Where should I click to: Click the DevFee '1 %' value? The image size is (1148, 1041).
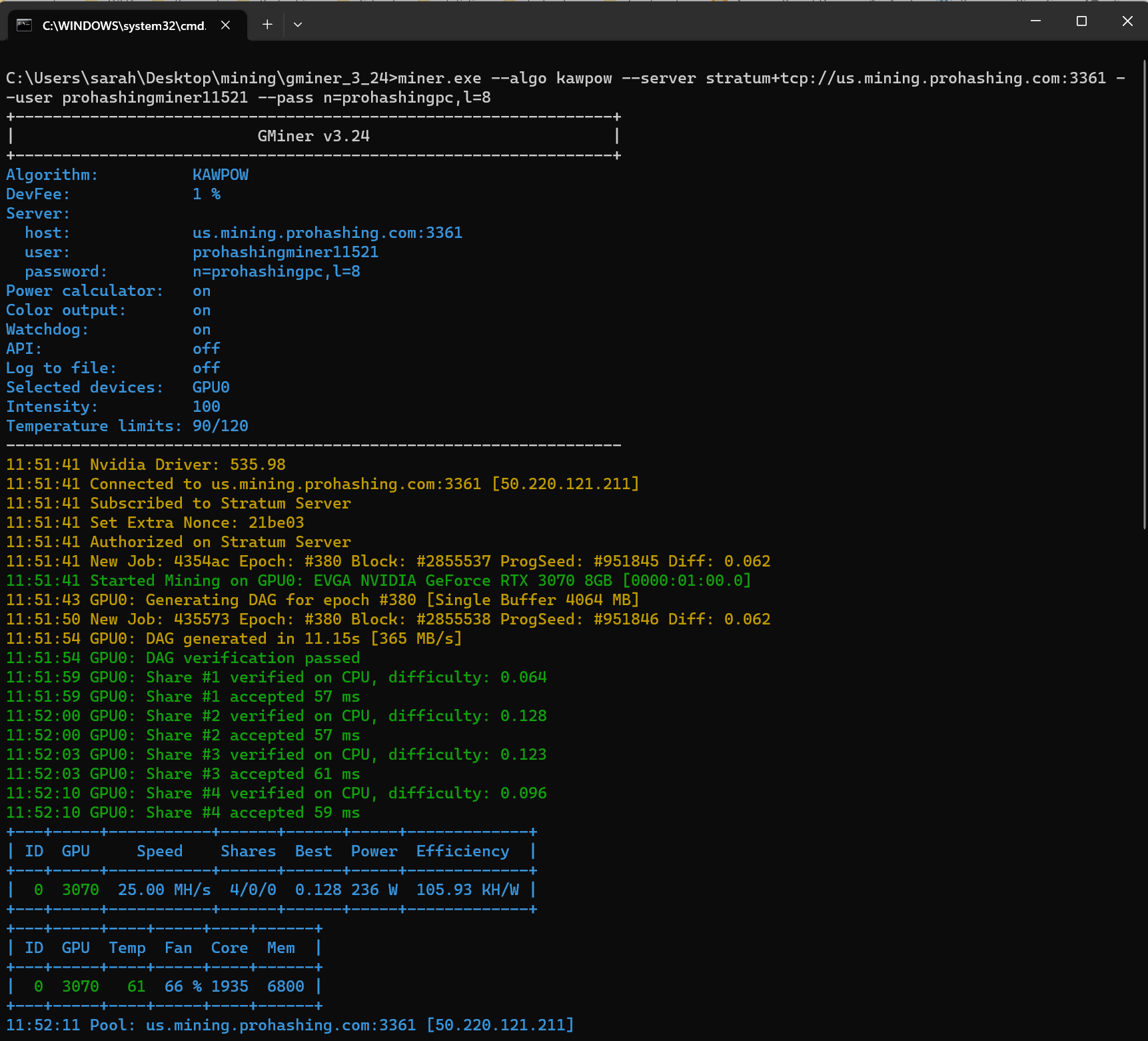207,194
